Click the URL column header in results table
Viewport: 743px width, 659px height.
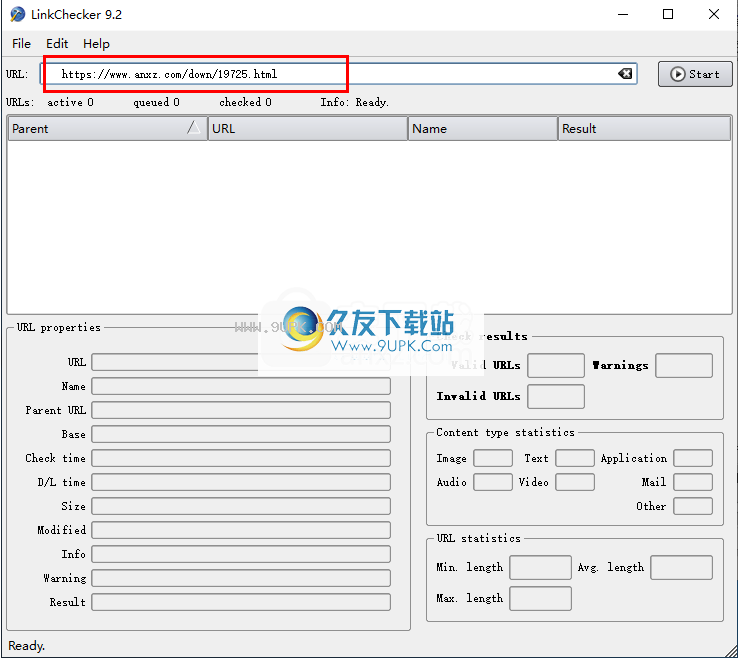308,128
